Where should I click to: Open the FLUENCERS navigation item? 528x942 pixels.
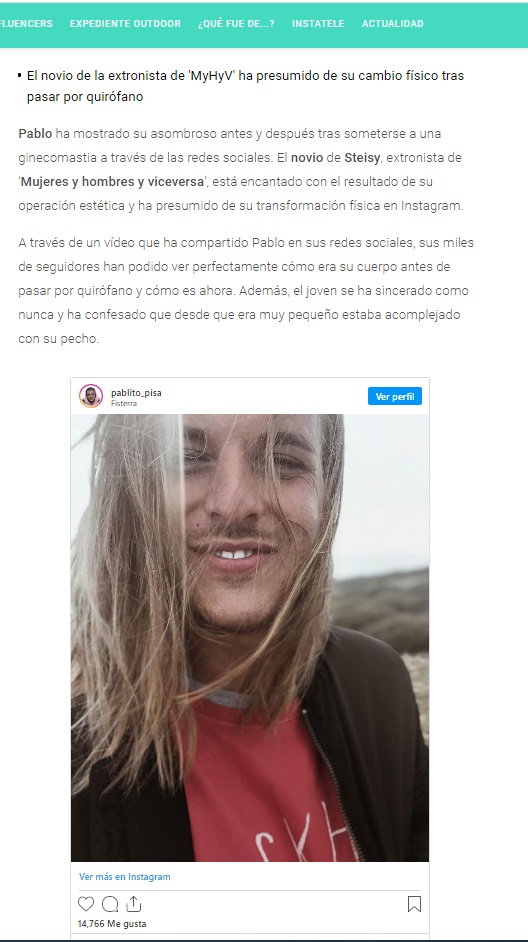[x=26, y=24]
